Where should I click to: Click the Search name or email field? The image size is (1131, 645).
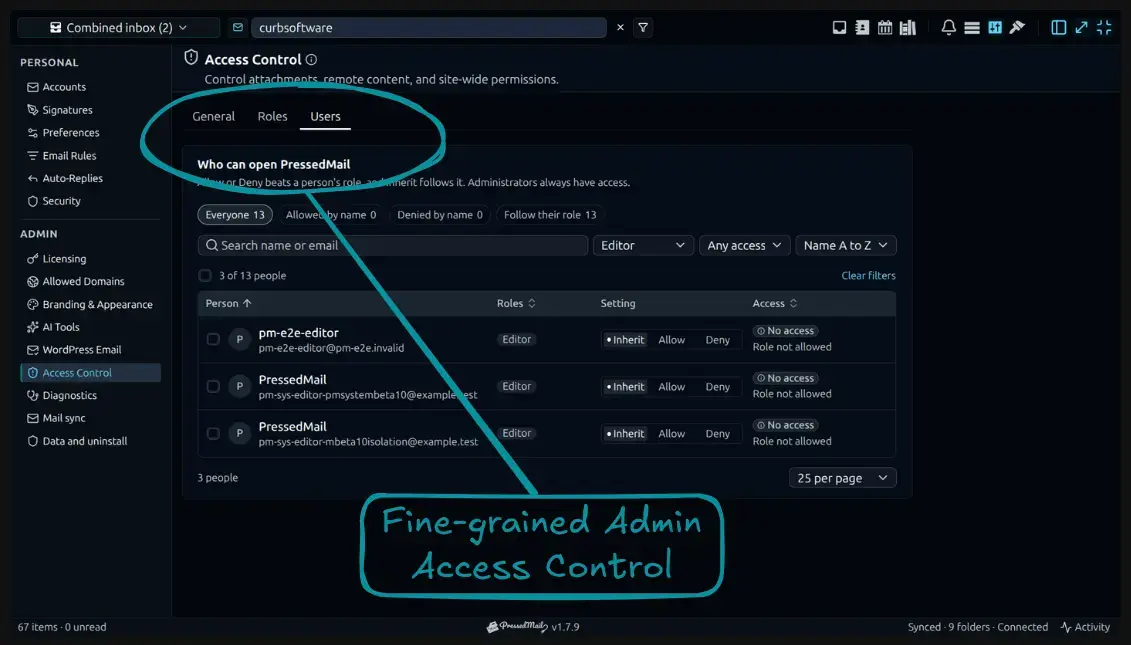point(393,245)
